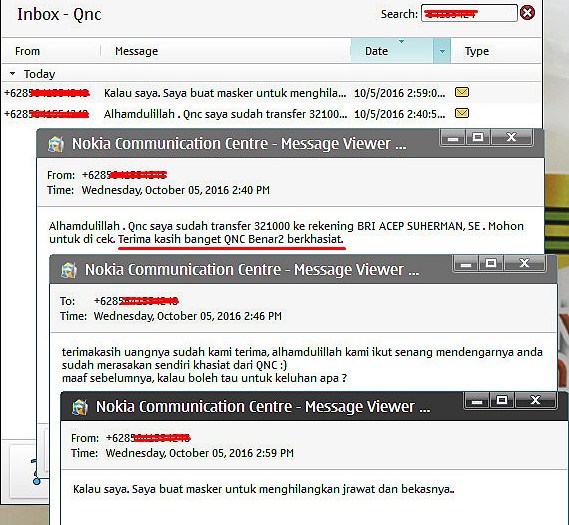Maximize the 2:59 PM Message Viewer window
The height and width of the screenshot is (525, 569).
click(502, 401)
